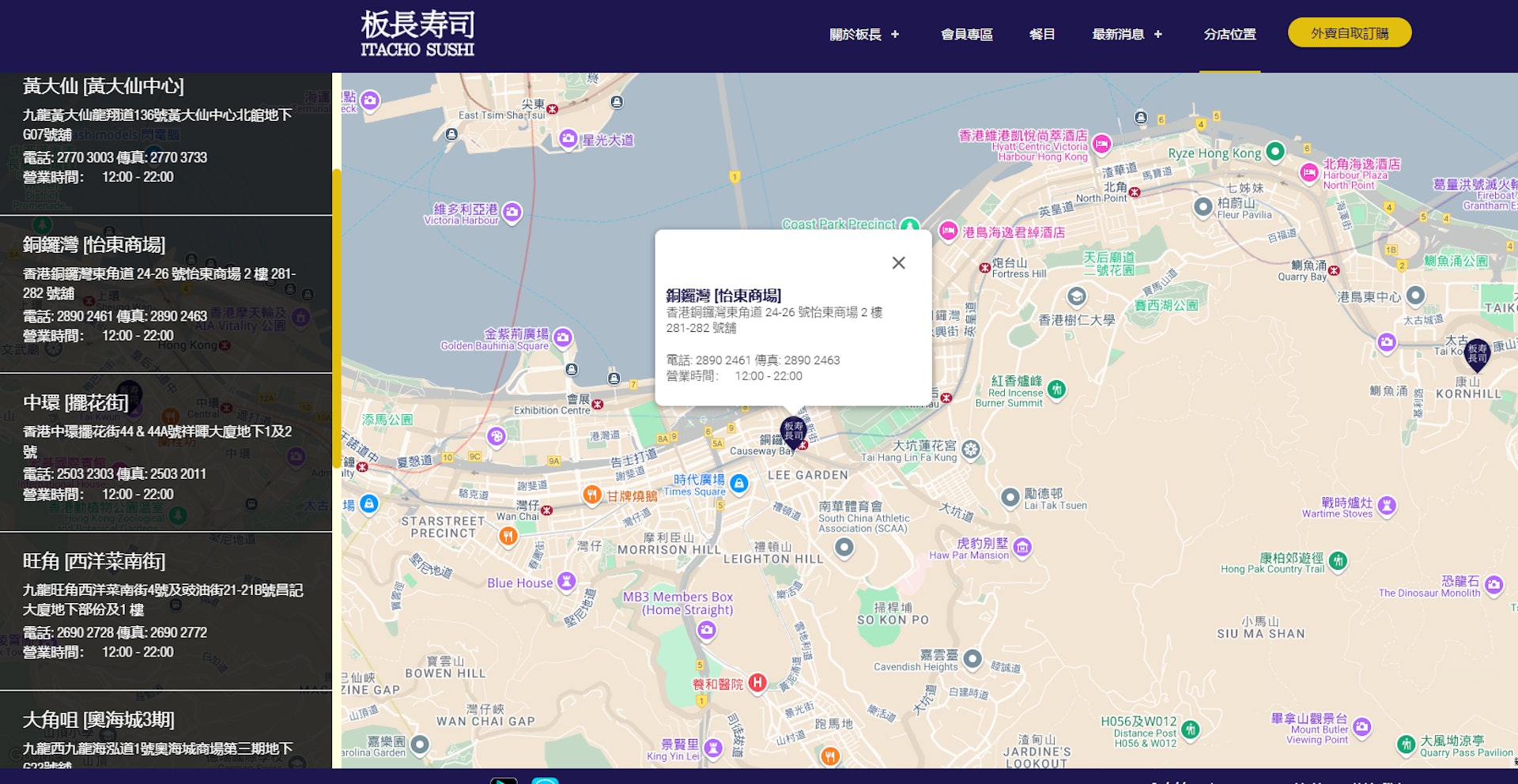Click the Itacho Sushi logo in the header
1518x784 pixels.
pyautogui.click(x=417, y=33)
